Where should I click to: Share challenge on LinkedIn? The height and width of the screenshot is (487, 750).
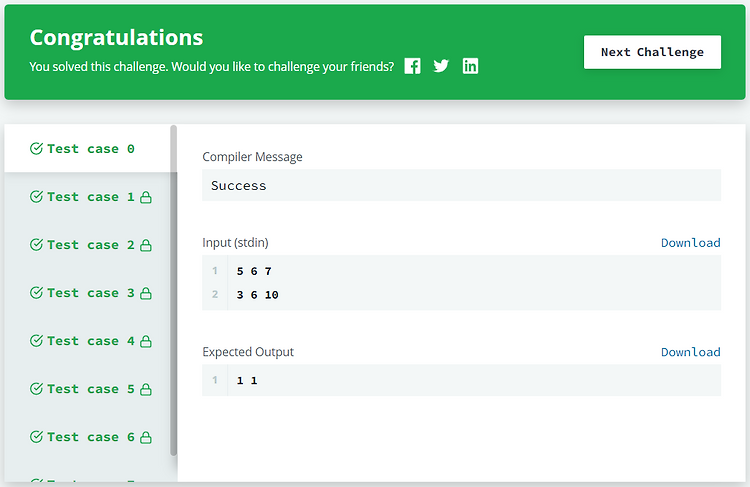(470, 66)
